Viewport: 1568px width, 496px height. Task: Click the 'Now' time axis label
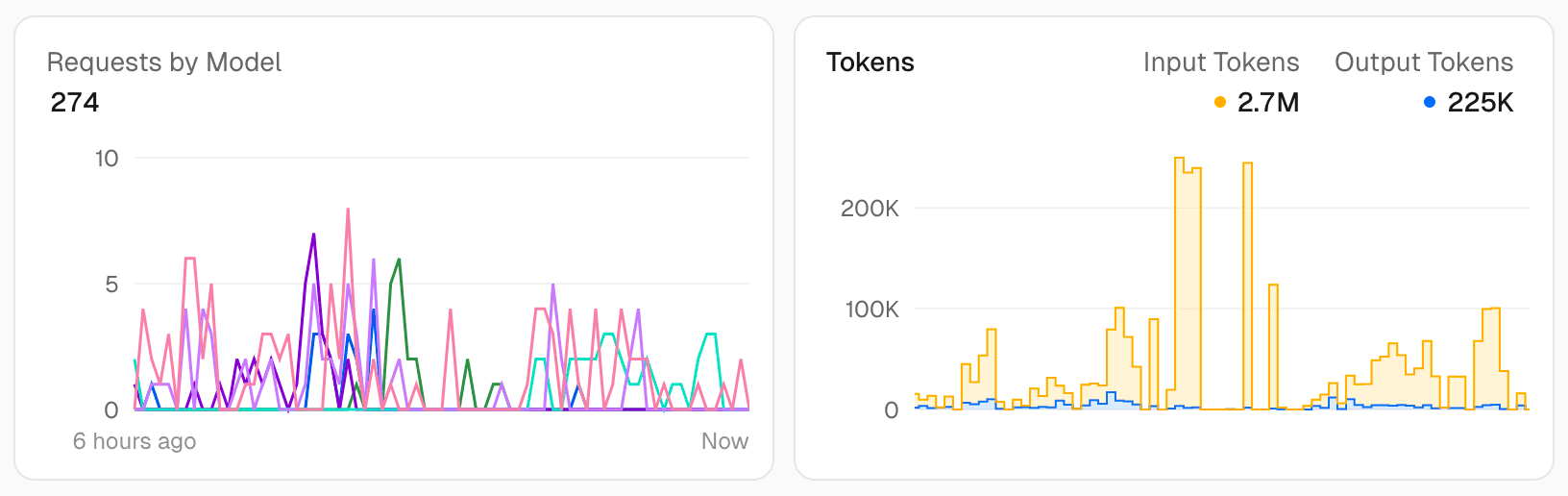point(724,441)
